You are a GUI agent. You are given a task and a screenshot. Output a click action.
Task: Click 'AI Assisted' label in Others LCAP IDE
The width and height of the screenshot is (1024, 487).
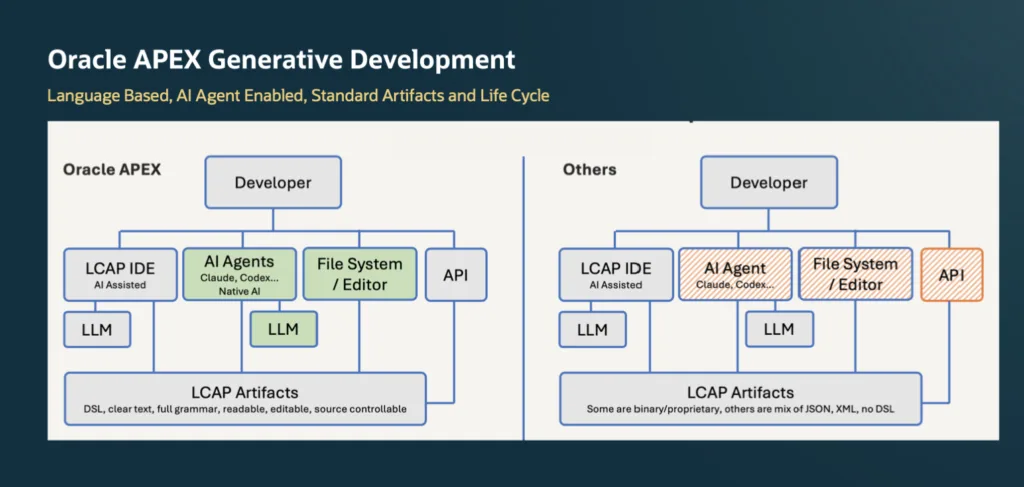[616, 285]
